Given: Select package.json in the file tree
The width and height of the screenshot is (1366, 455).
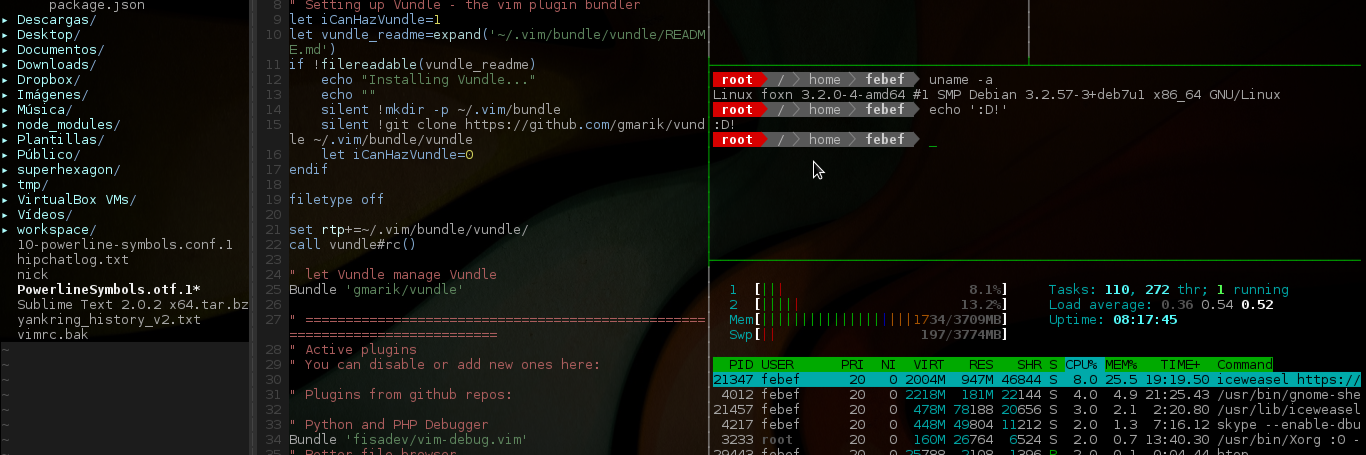Looking at the screenshot, I should (x=96, y=5).
